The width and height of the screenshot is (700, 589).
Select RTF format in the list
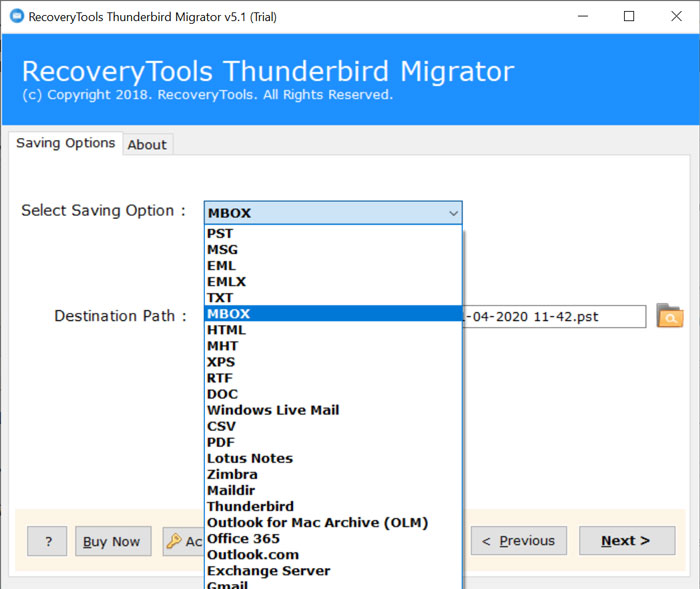coord(333,378)
